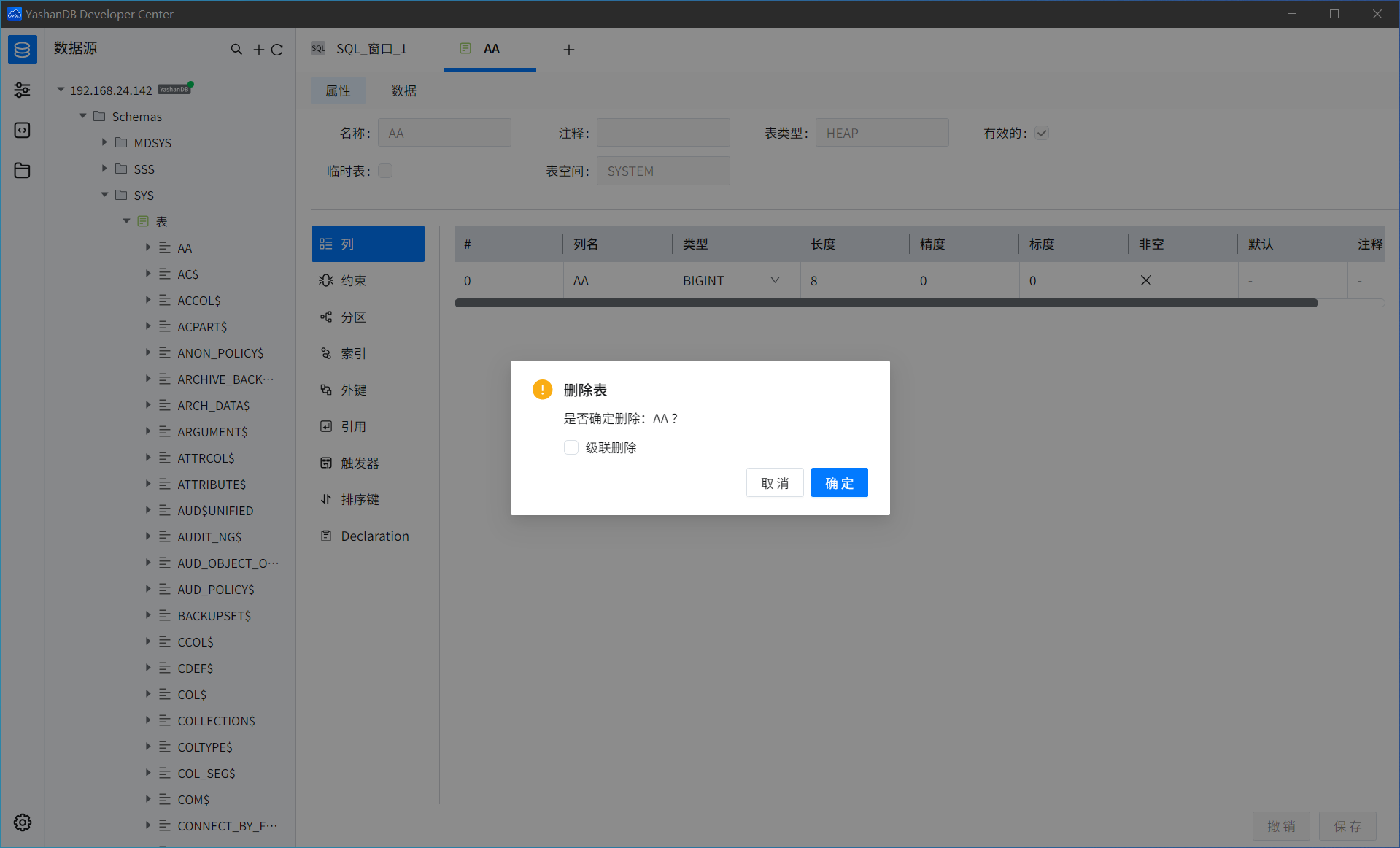
Task: Open settings gear at bottom left
Action: tap(22, 822)
